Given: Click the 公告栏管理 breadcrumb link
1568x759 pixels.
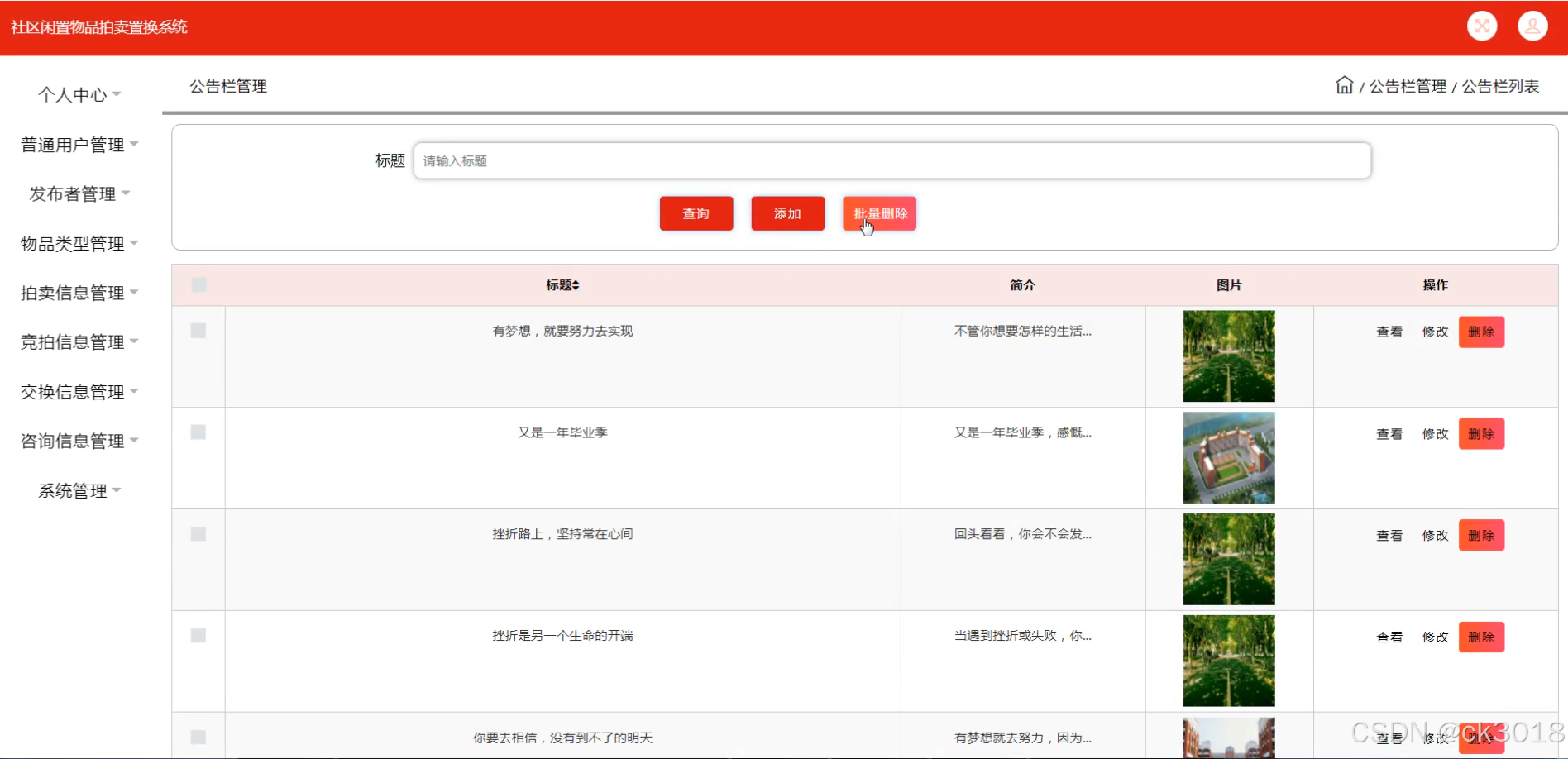Looking at the screenshot, I should [1408, 86].
